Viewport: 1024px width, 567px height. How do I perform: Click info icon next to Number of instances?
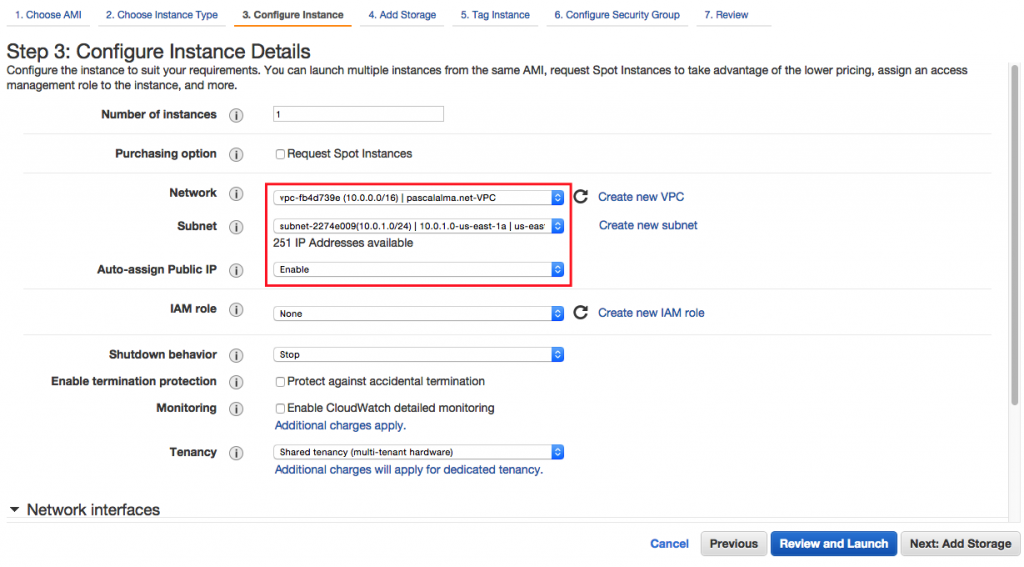click(237, 115)
